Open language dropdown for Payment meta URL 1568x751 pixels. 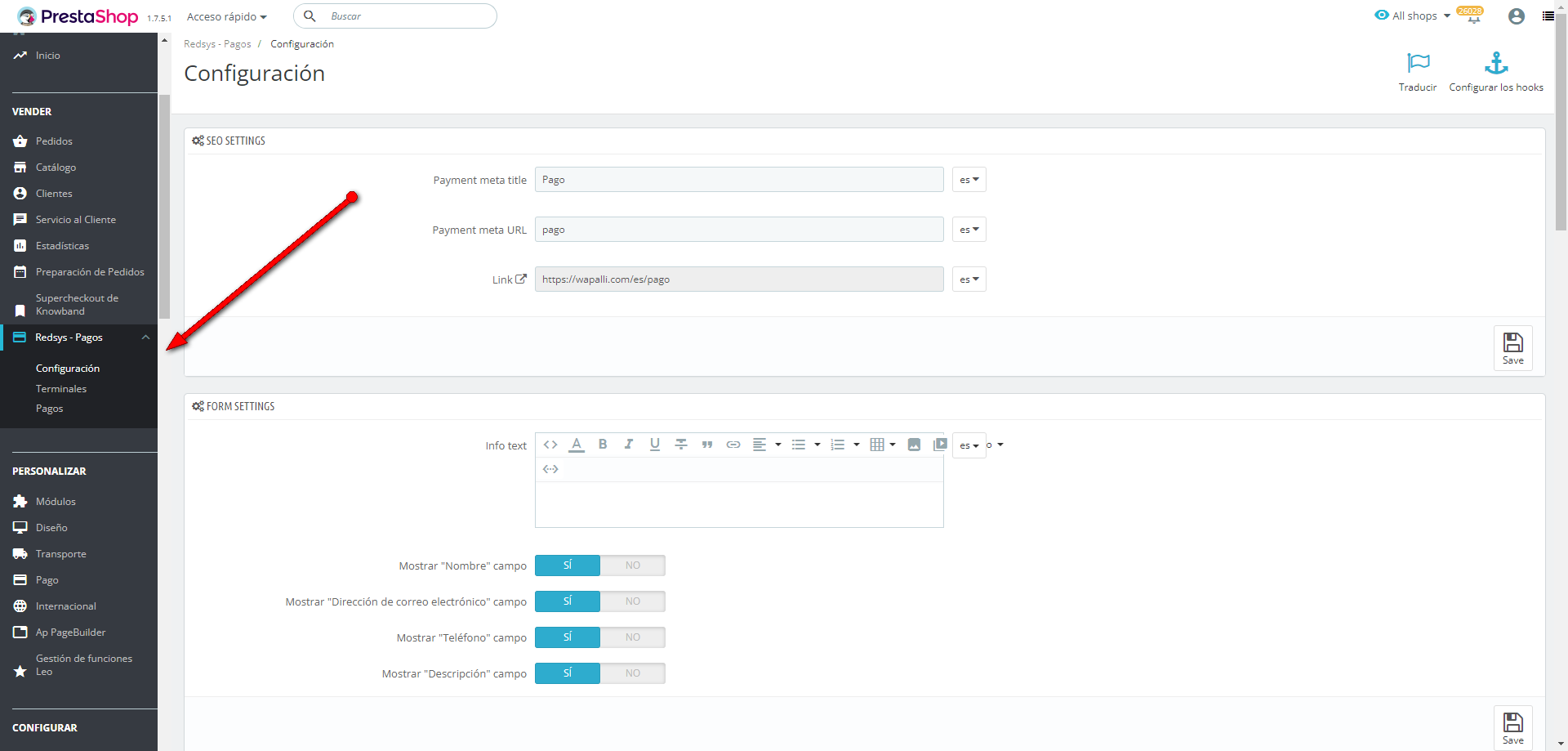(x=969, y=230)
